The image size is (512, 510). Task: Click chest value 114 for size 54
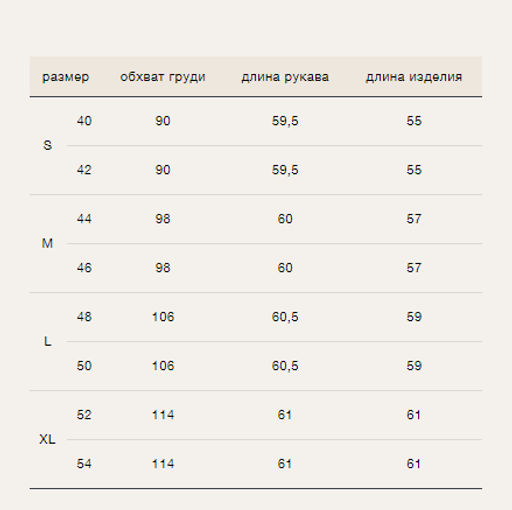click(x=163, y=464)
